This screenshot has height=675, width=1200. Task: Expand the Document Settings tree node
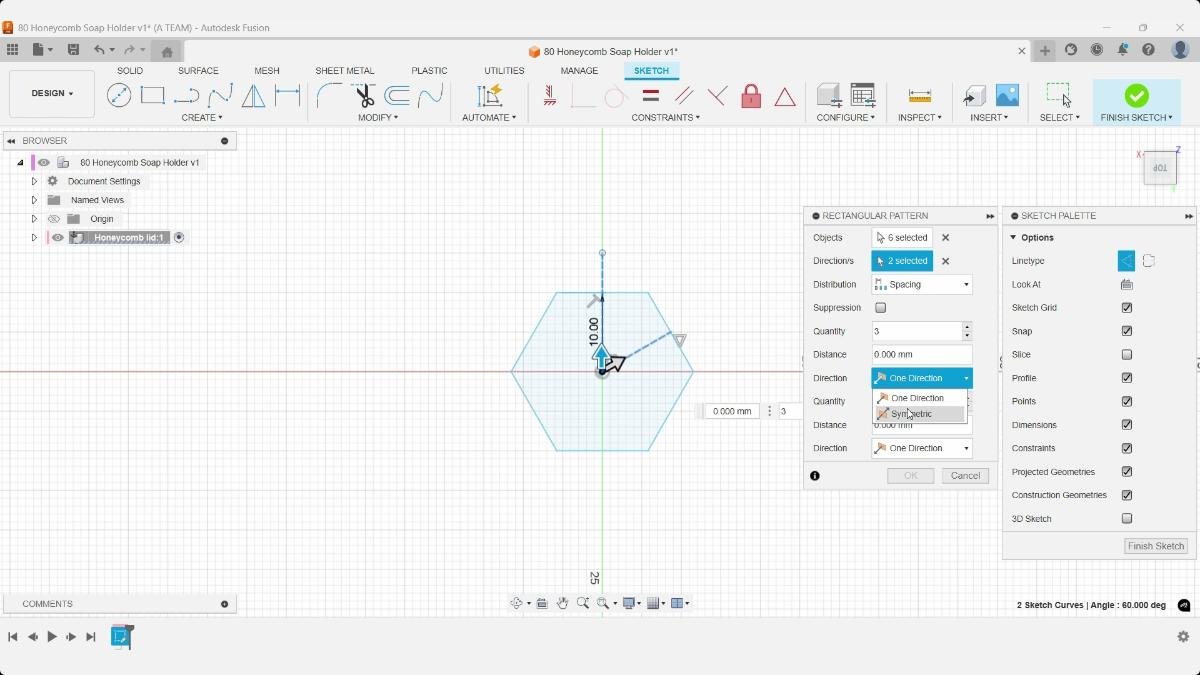tap(34, 181)
